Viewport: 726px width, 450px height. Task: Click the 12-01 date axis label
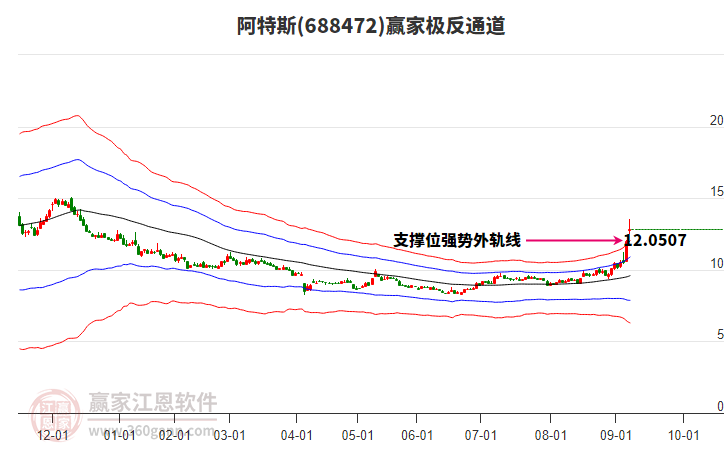click(53, 435)
